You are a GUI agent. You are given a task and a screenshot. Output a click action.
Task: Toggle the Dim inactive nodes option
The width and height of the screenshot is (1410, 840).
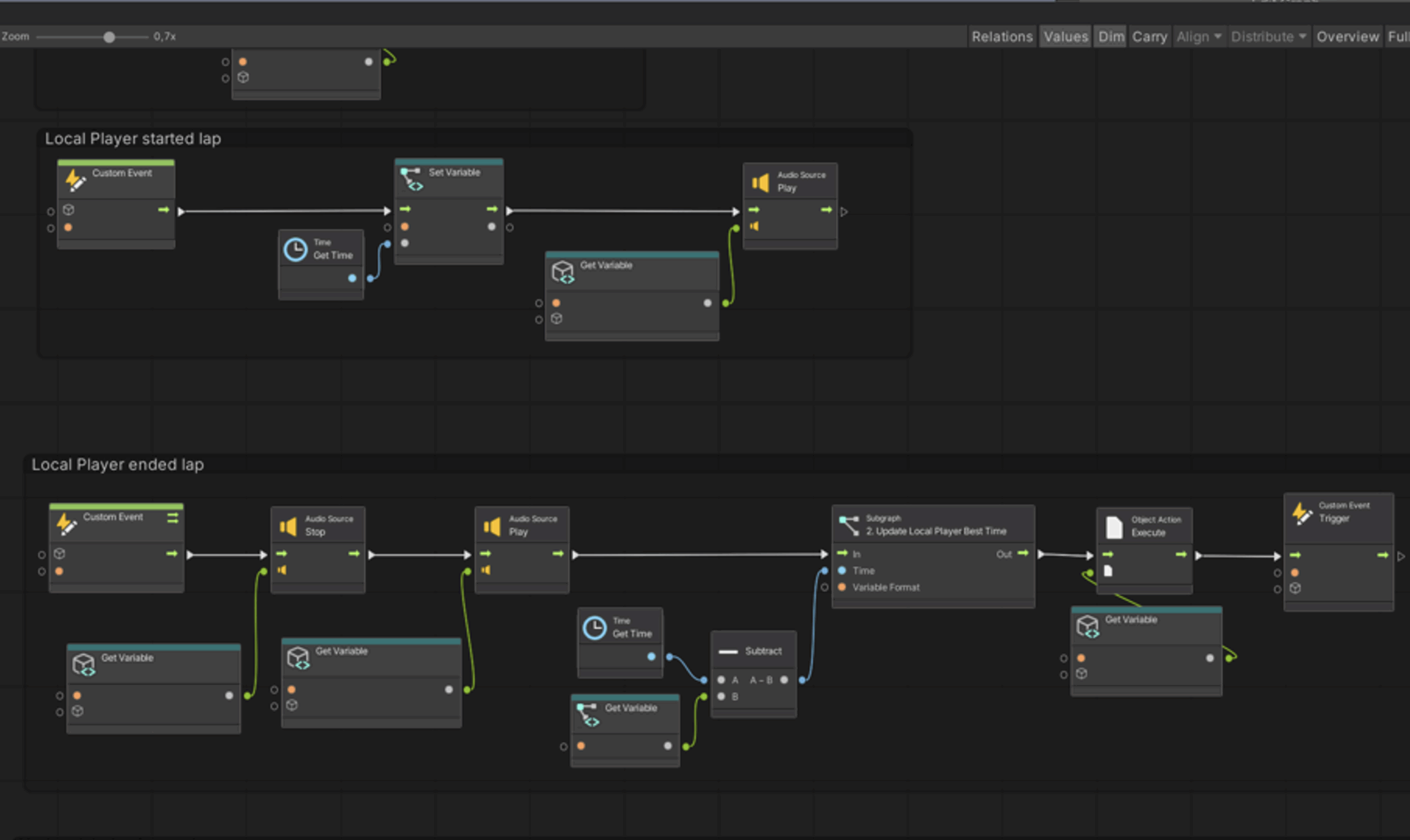(1111, 37)
